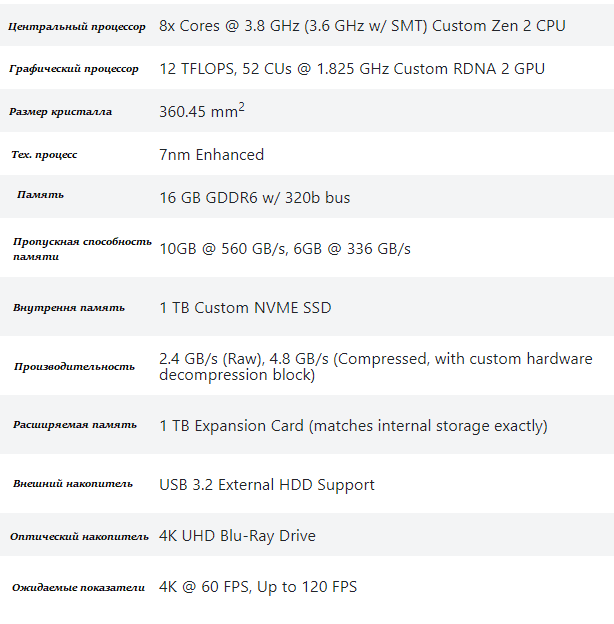
Task: Click the '16 GB GDDR6 w/ 320b bus' text
Action: coord(254,198)
